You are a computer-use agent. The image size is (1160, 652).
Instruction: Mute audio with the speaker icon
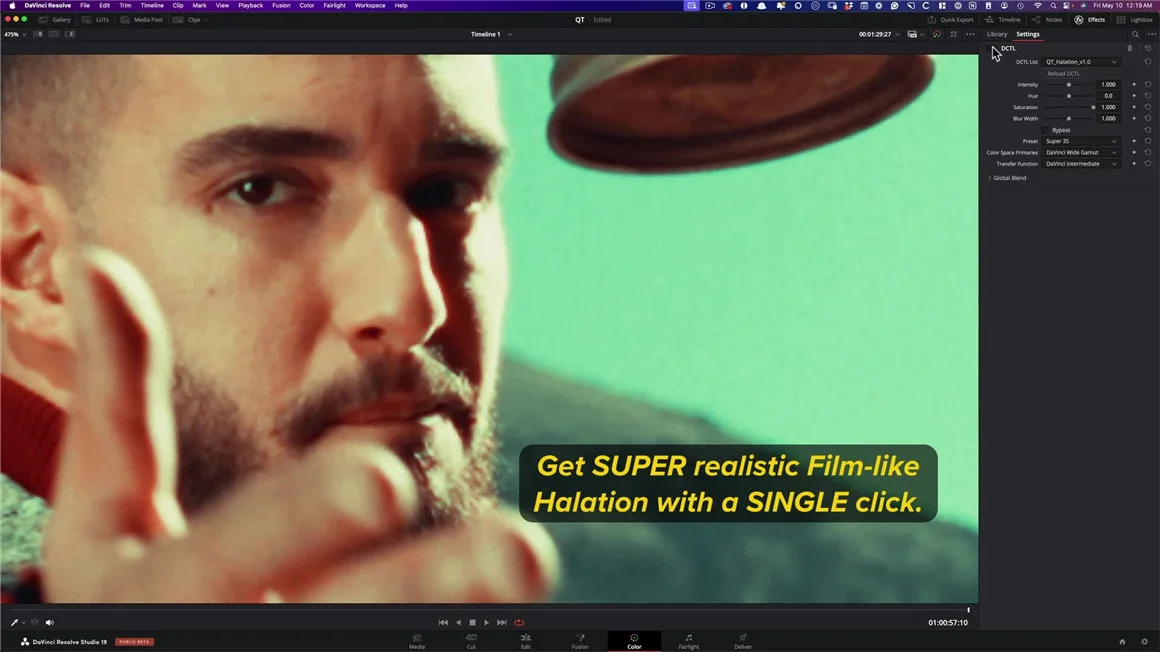tap(48, 622)
